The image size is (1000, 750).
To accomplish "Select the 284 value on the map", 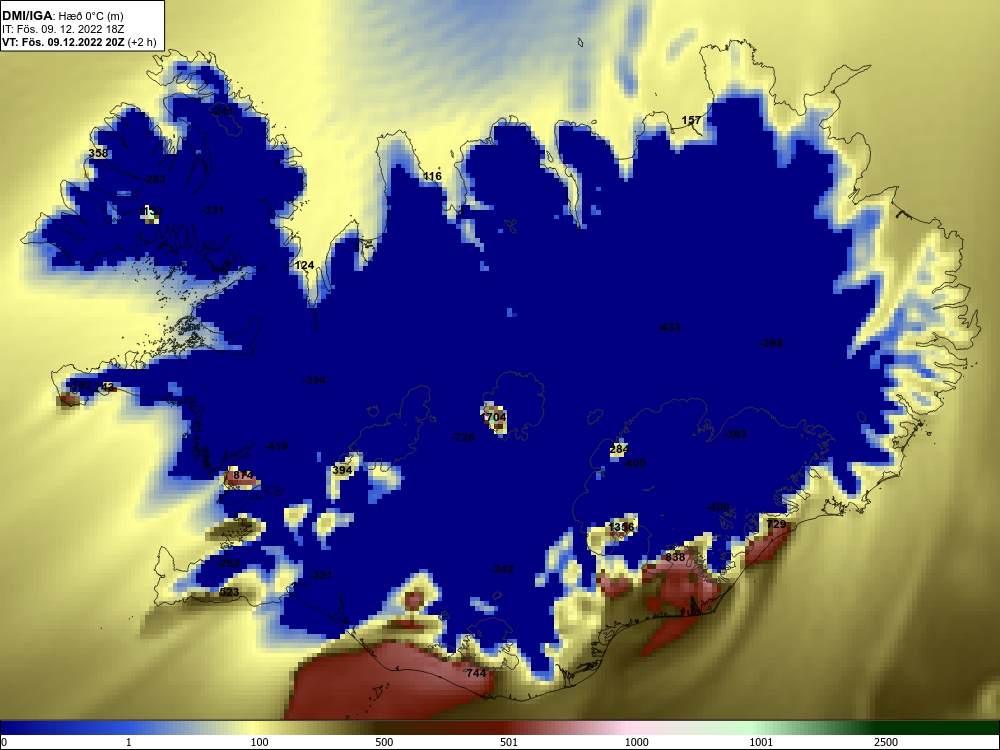I will 619,449.
